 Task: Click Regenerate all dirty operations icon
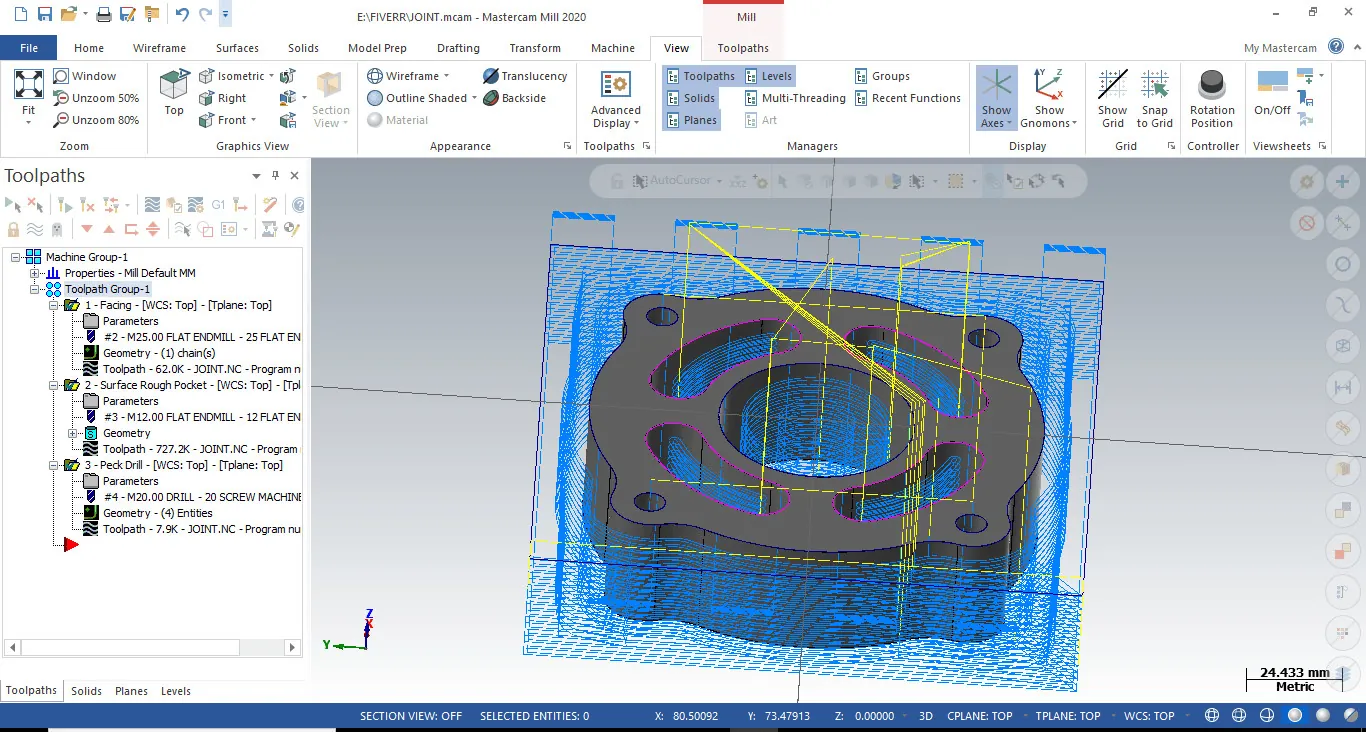pyautogui.click(x=87, y=204)
